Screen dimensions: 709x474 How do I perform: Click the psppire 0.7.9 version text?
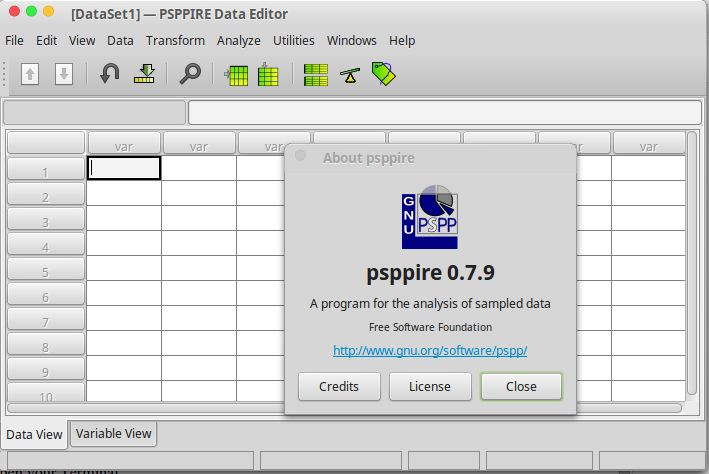pyautogui.click(x=430, y=273)
